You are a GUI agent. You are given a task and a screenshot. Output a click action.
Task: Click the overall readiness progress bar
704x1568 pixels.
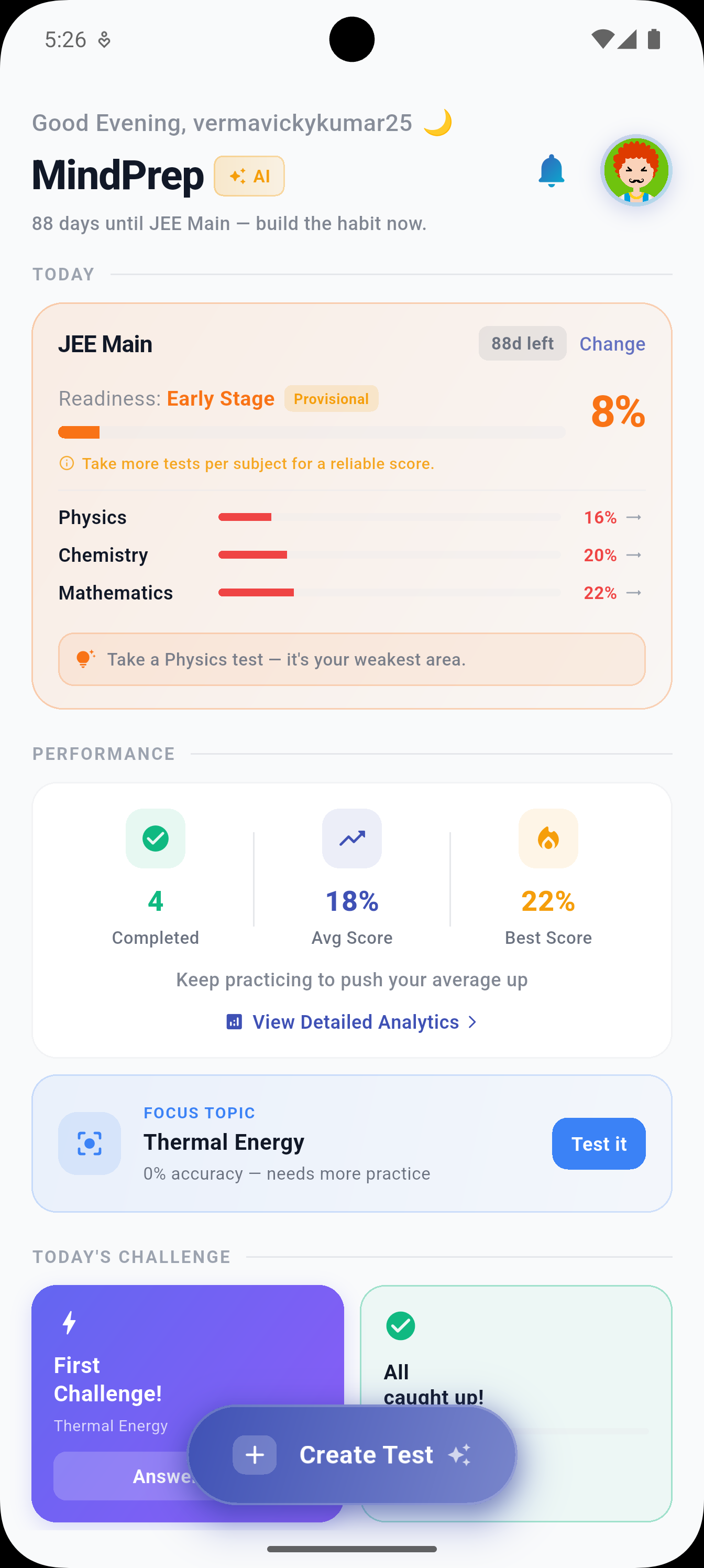click(312, 431)
